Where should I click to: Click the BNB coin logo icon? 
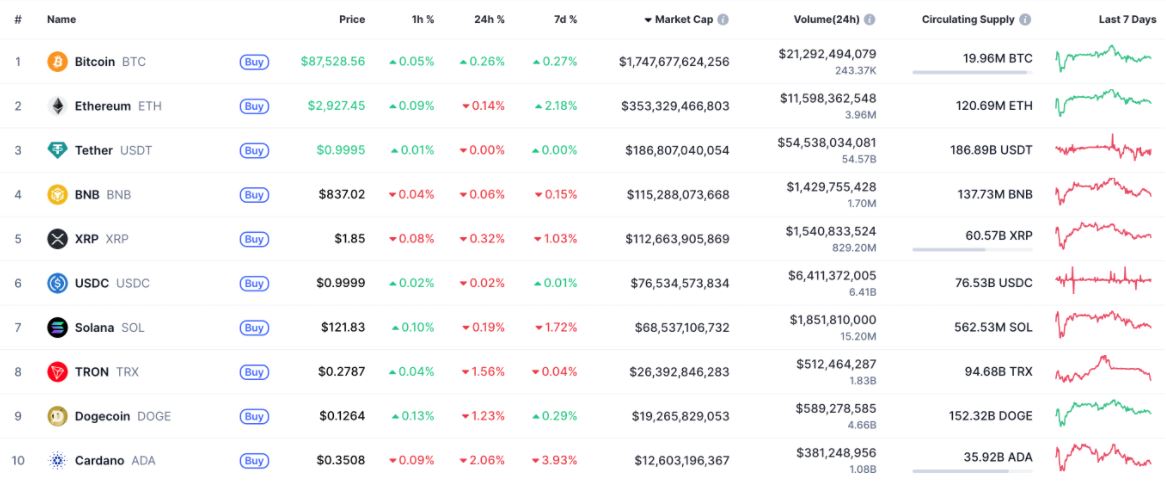click(x=58, y=194)
